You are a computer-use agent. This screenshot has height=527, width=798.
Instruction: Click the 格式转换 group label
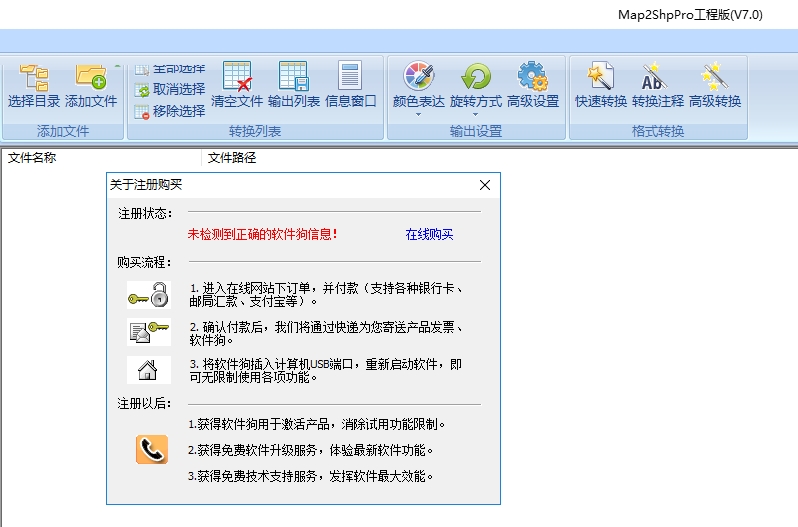658,131
